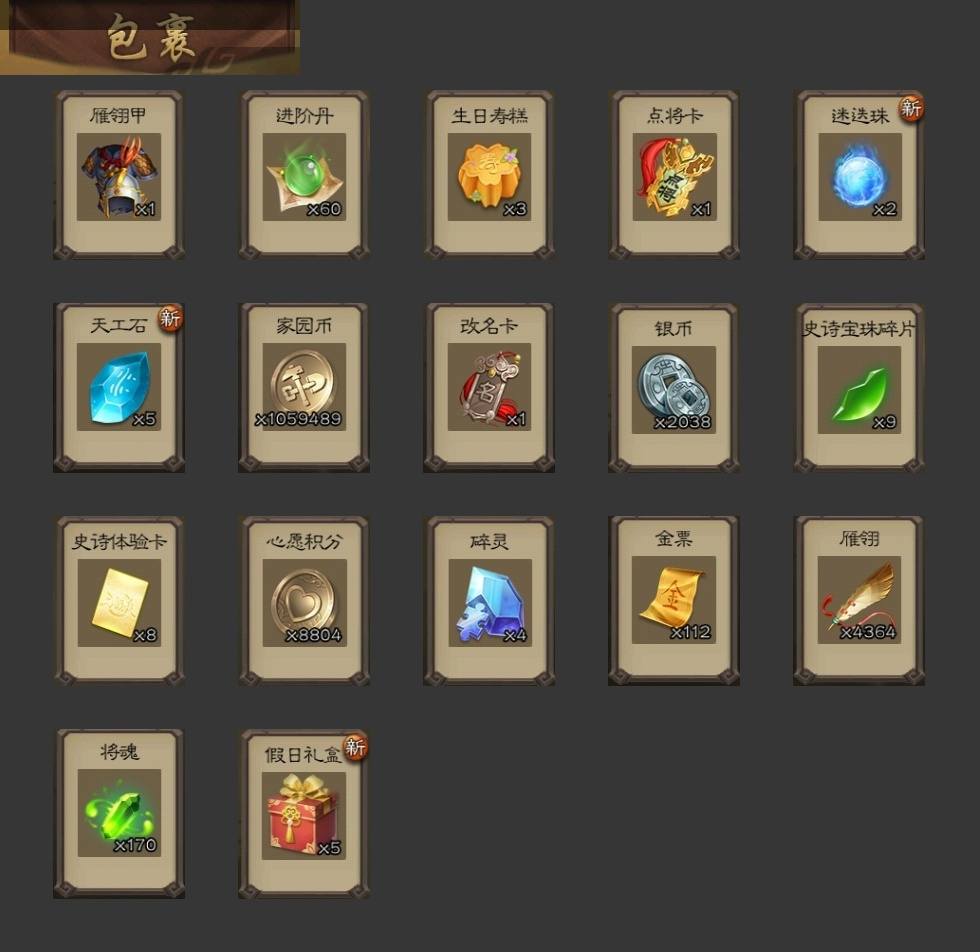Select the 金票 golden scroll item
Viewport: 980px width, 952px height.
pyautogui.click(x=674, y=601)
